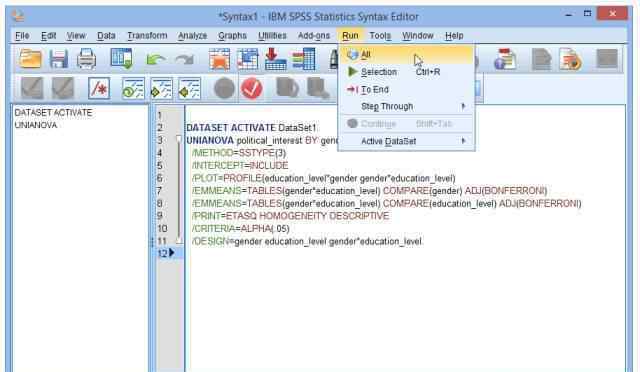Select DATASET ACTIVATE in navigation pane
Screen dimensions: 640x372
click(x=53, y=113)
